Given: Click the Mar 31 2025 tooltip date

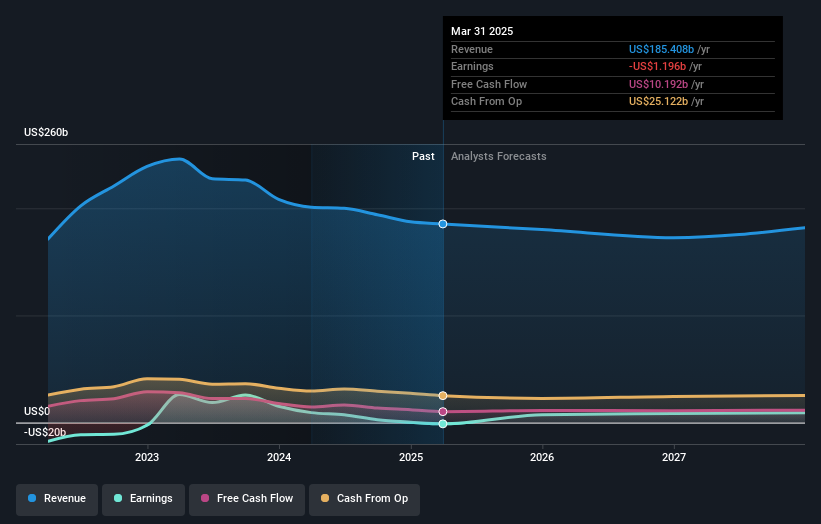Looking at the screenshot, I should click(x=482, y=31).
